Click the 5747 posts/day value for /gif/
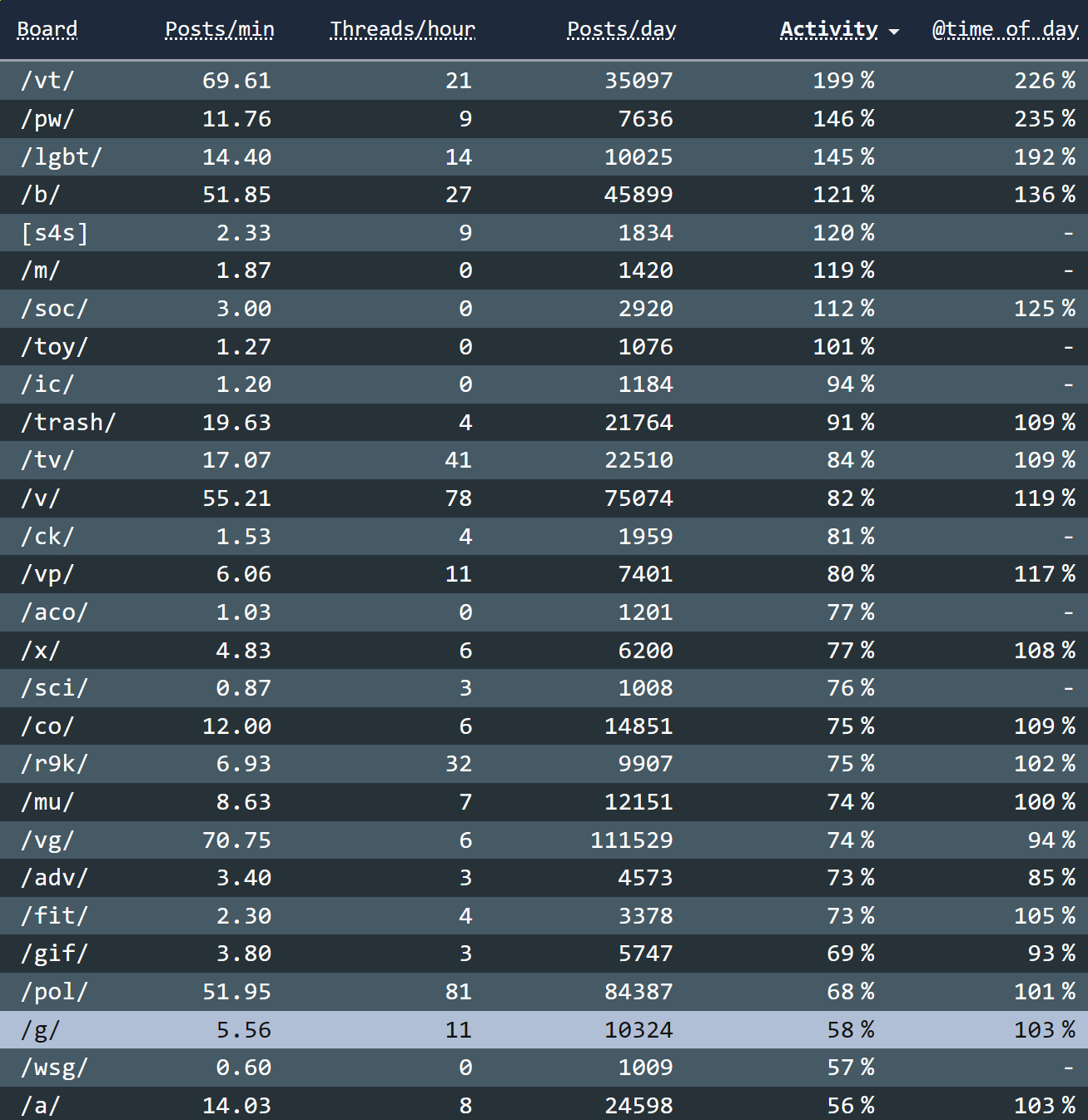Viewport: 1088px width, 1120px height. pyautogui.click(x=646, y=954)
